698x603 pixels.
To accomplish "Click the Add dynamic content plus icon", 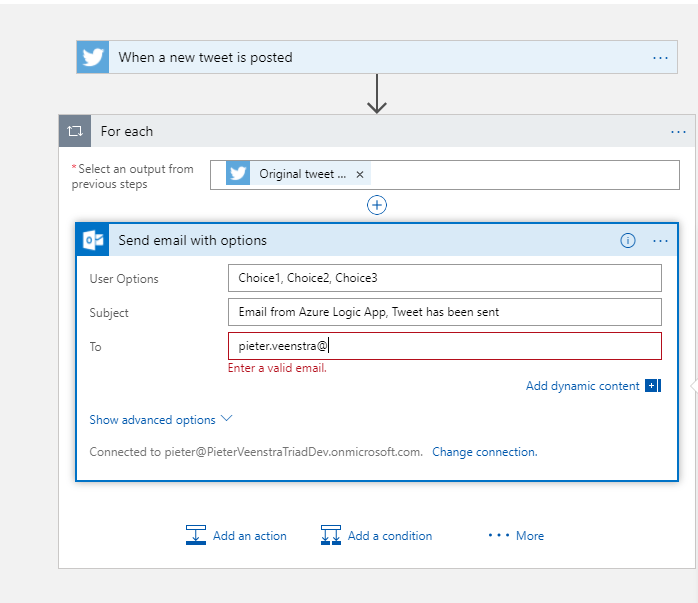I will pos(653,386).
